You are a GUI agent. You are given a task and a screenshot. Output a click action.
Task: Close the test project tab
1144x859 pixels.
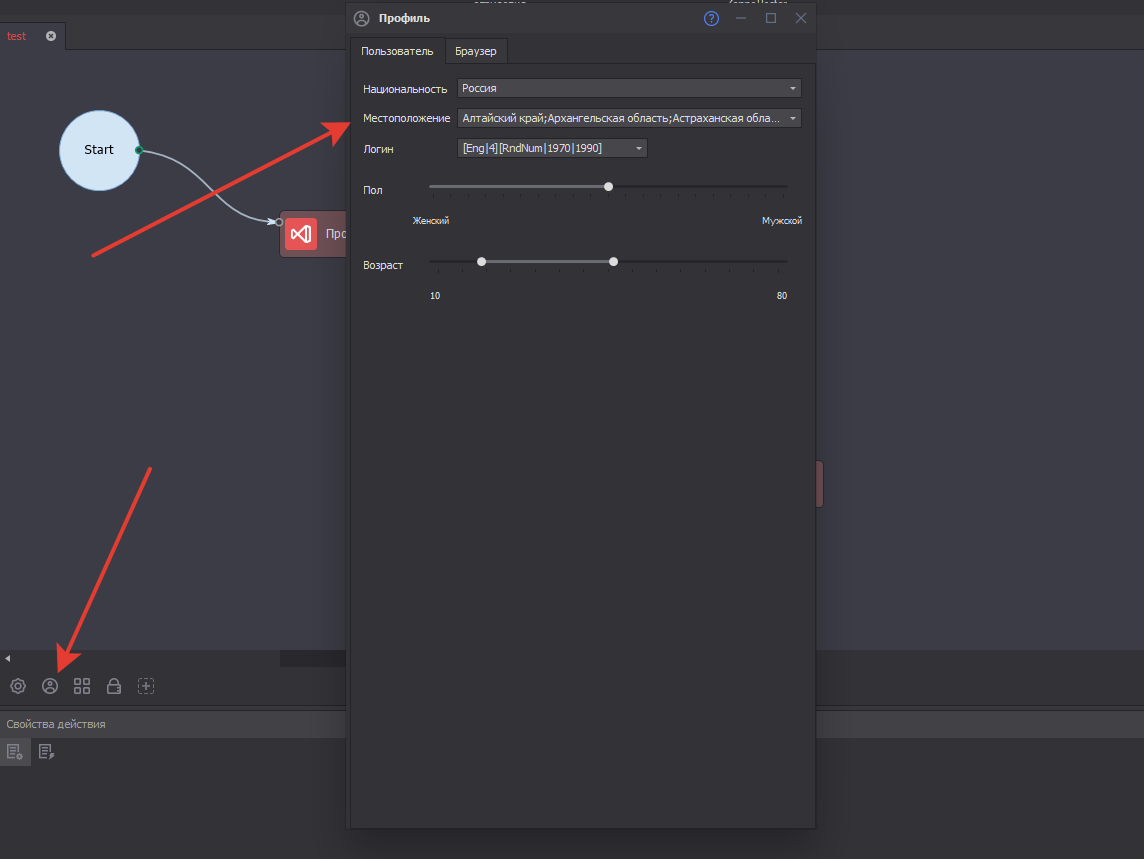click(x=51, y=36)
